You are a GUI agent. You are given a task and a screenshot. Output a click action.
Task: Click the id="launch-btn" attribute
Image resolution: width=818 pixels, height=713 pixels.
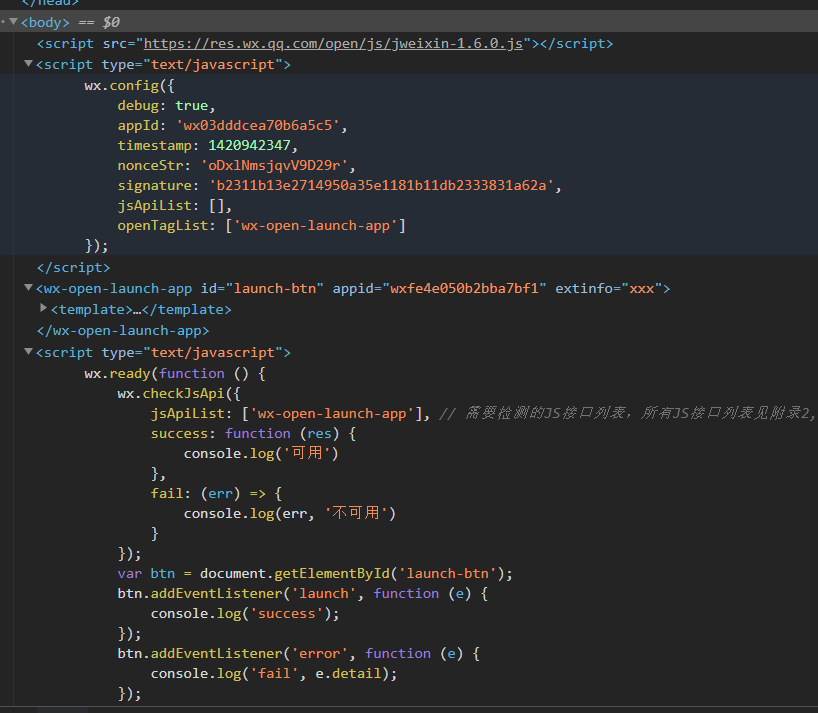[262, 288]
